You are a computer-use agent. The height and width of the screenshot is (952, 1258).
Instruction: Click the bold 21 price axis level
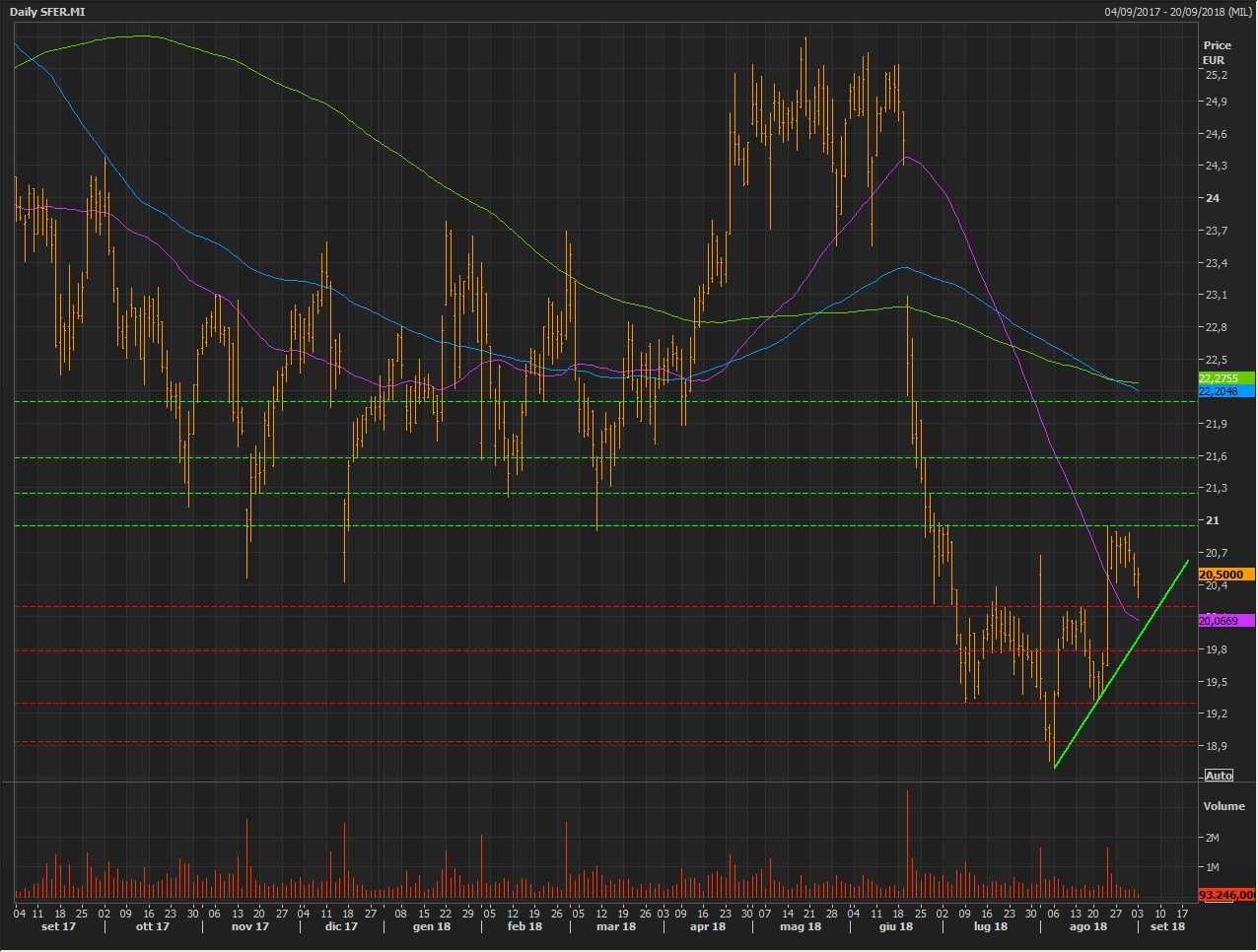click(x=1212, y=520)
